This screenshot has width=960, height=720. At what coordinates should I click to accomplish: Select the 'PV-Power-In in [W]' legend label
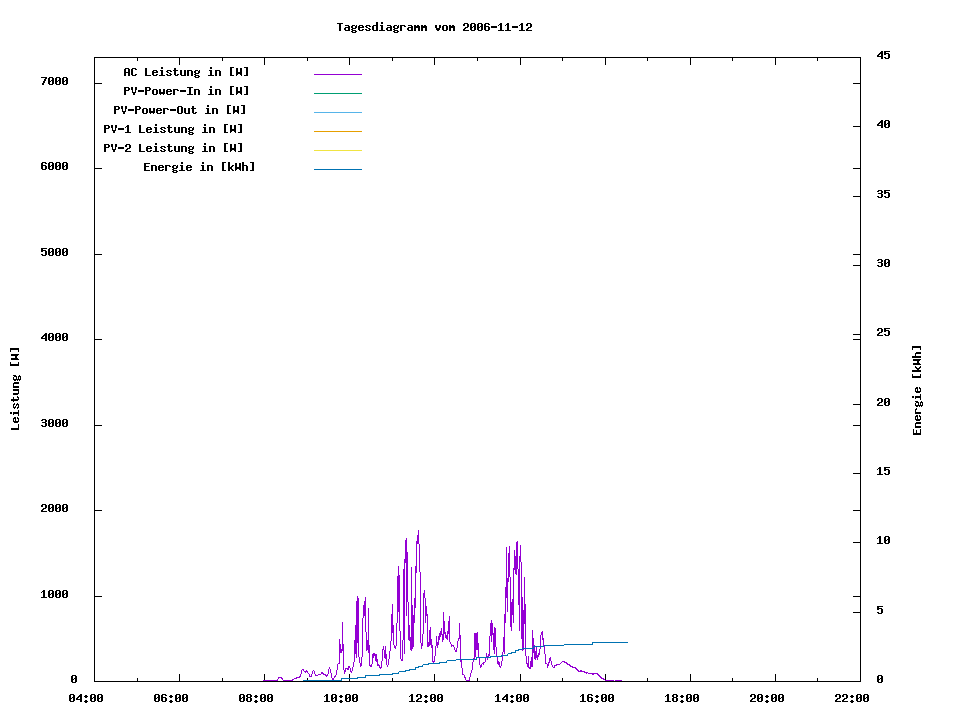pyautogui.click(x=186, y=91)
